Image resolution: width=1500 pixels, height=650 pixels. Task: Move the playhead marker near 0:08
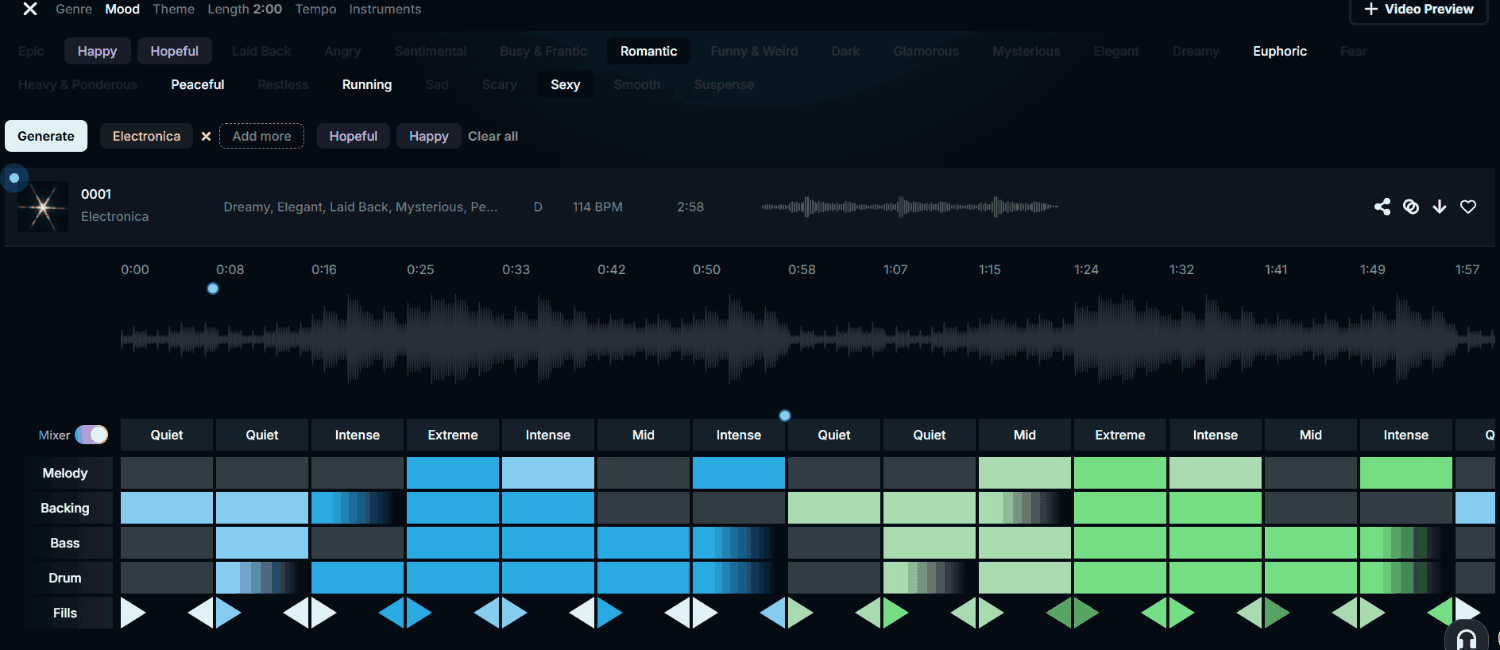pos(212,288)
